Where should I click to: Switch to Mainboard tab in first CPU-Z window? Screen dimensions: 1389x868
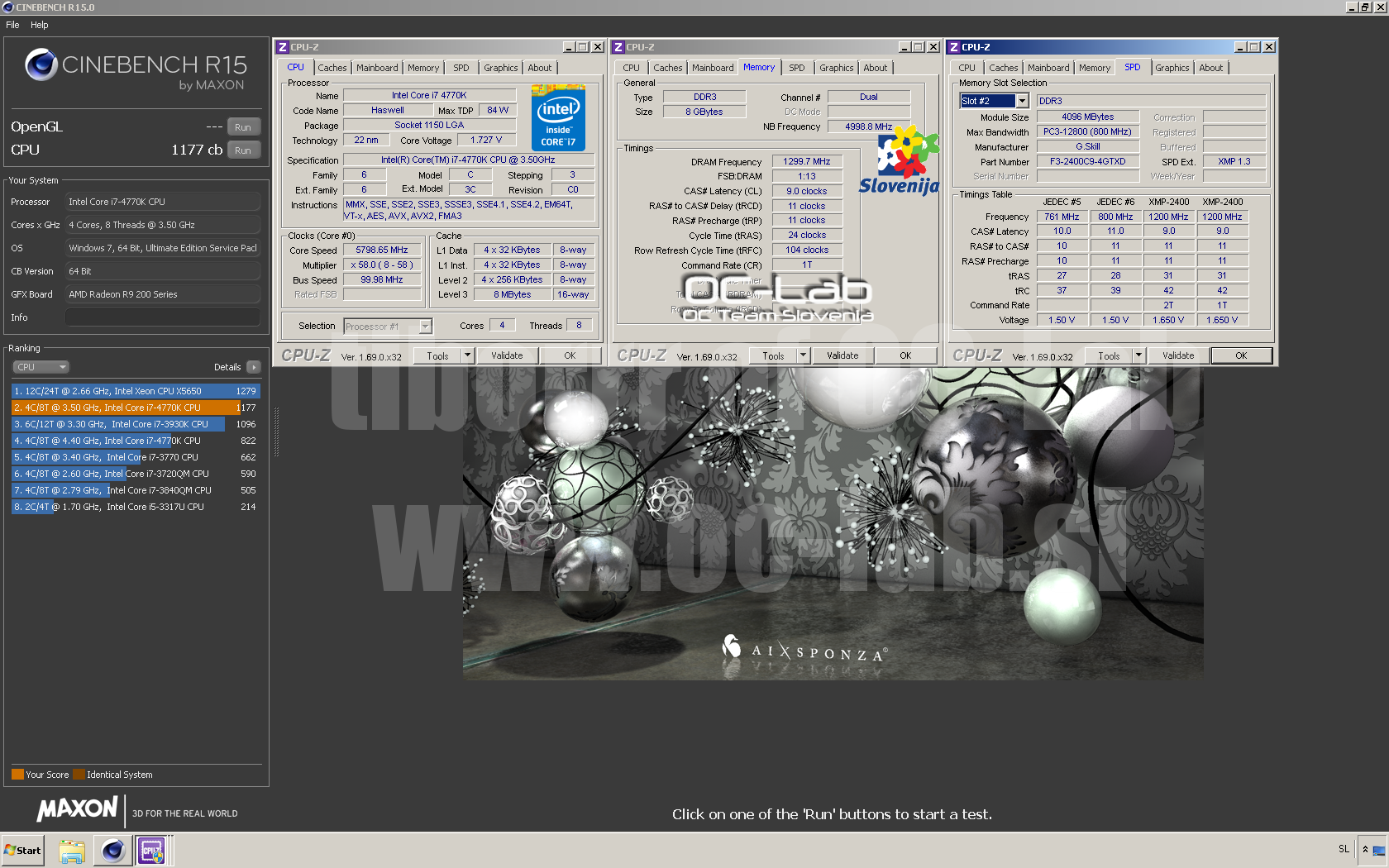pos(377,68)
